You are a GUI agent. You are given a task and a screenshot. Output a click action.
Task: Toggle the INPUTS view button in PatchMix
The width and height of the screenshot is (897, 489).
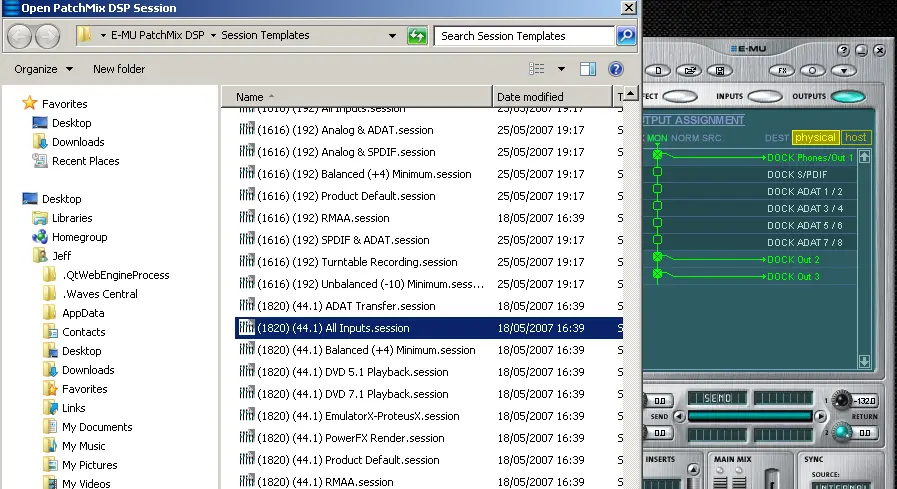764,97
